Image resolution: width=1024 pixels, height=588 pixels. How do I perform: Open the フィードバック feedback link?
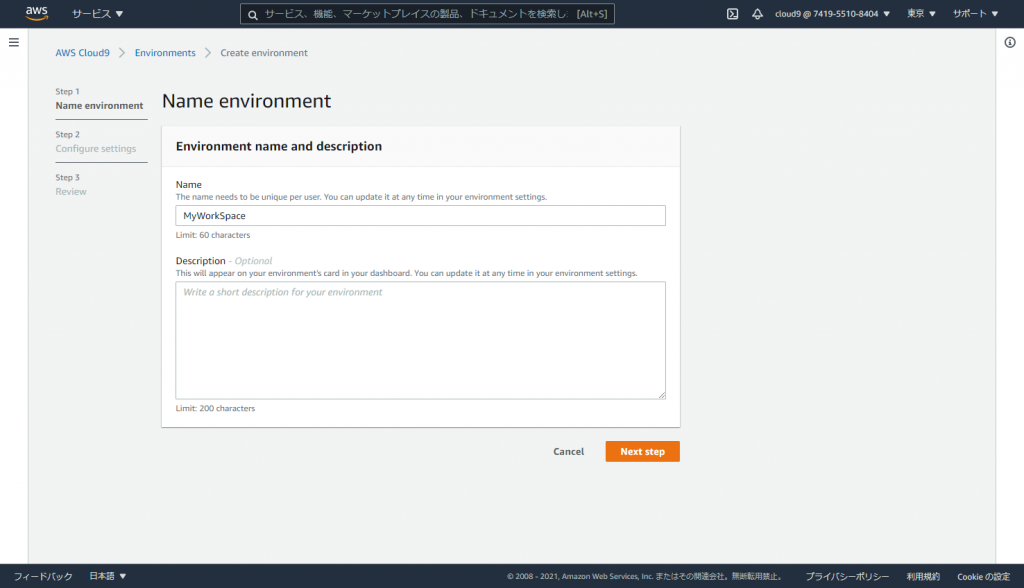click(43, 576)
